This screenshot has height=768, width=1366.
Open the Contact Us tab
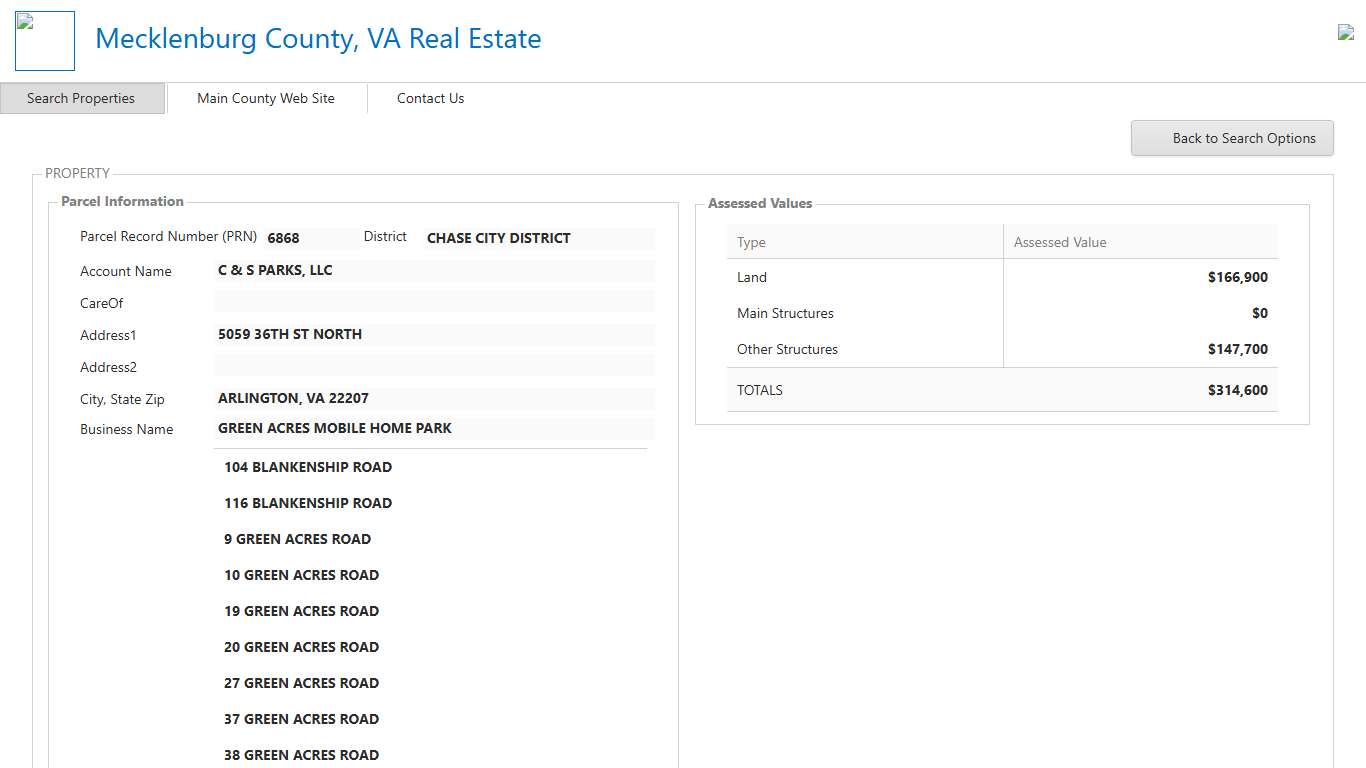(x=430, y=98)
